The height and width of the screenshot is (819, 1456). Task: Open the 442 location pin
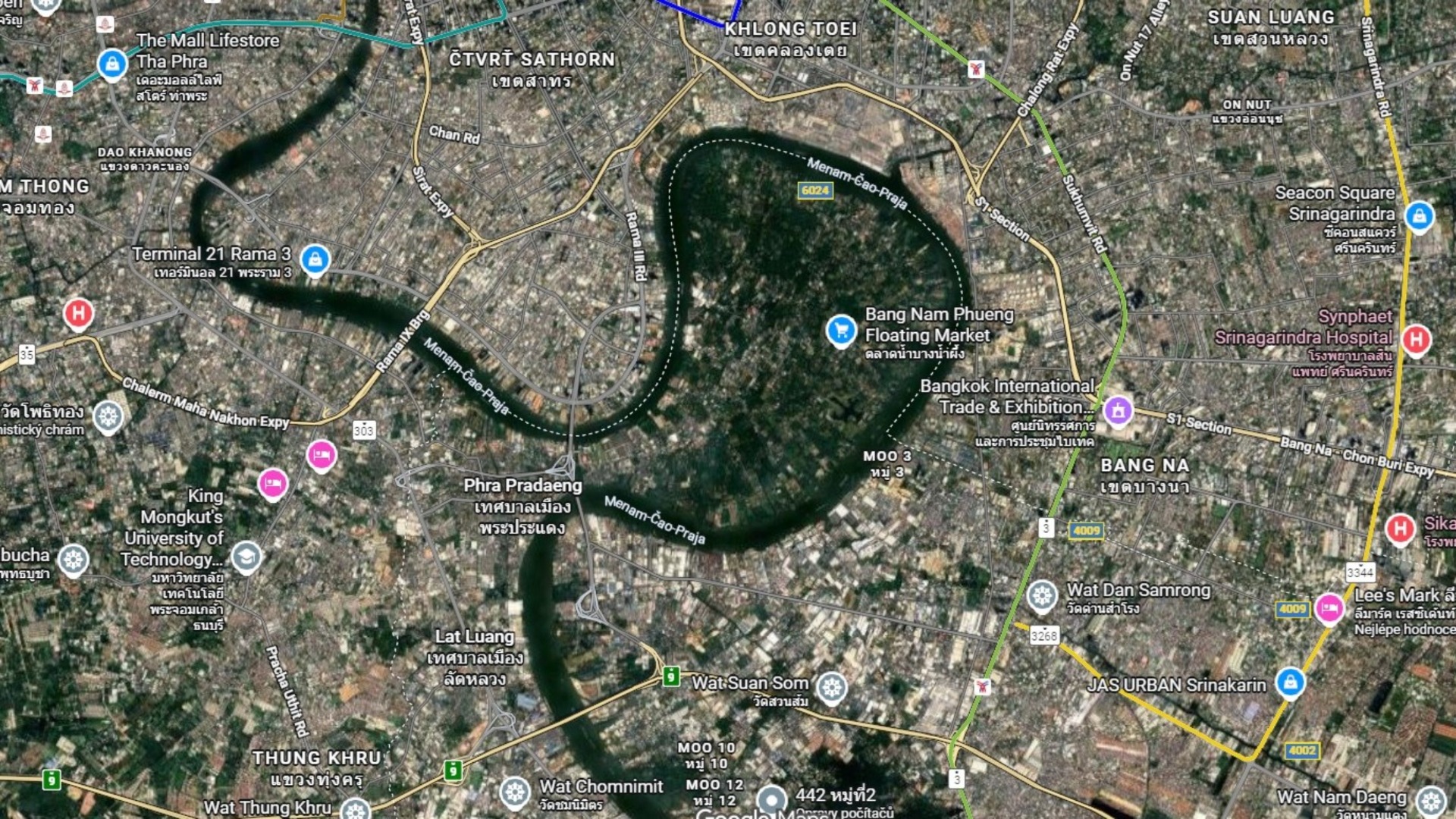coord(771,801)
